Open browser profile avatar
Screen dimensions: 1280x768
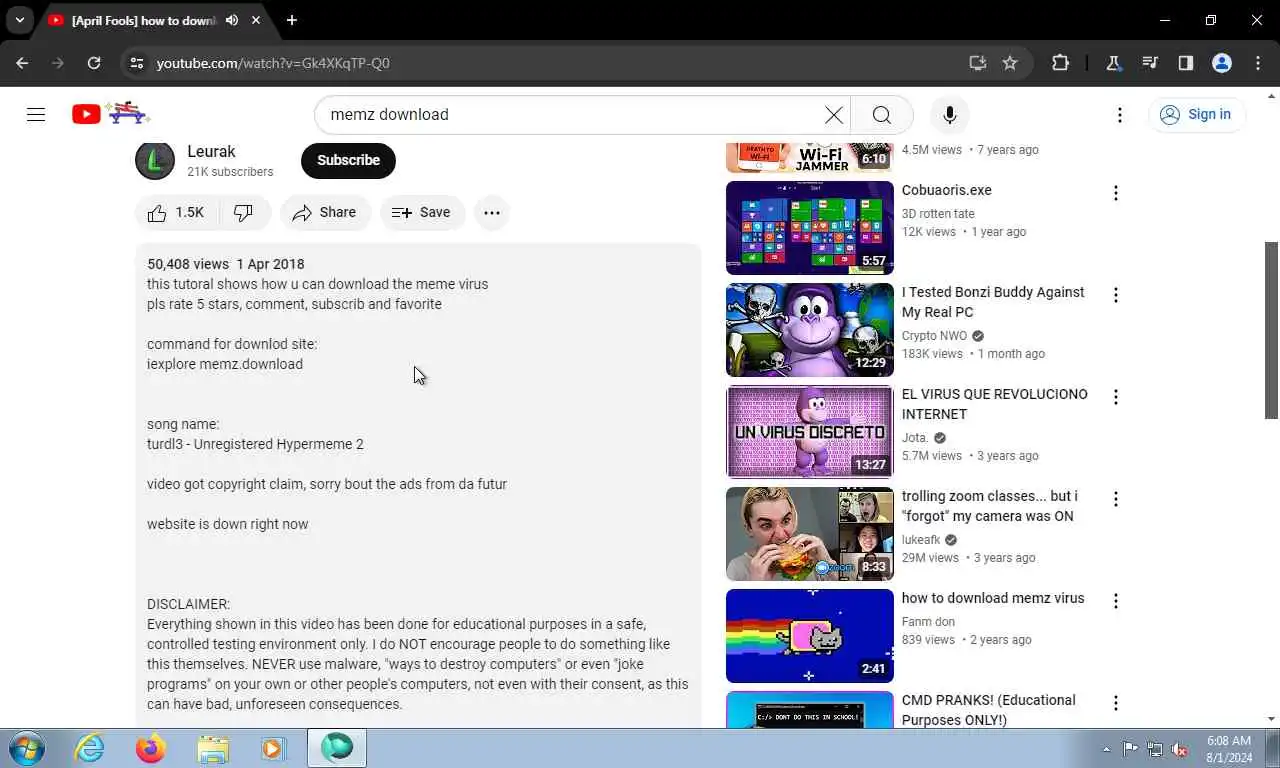(1222, 63)
